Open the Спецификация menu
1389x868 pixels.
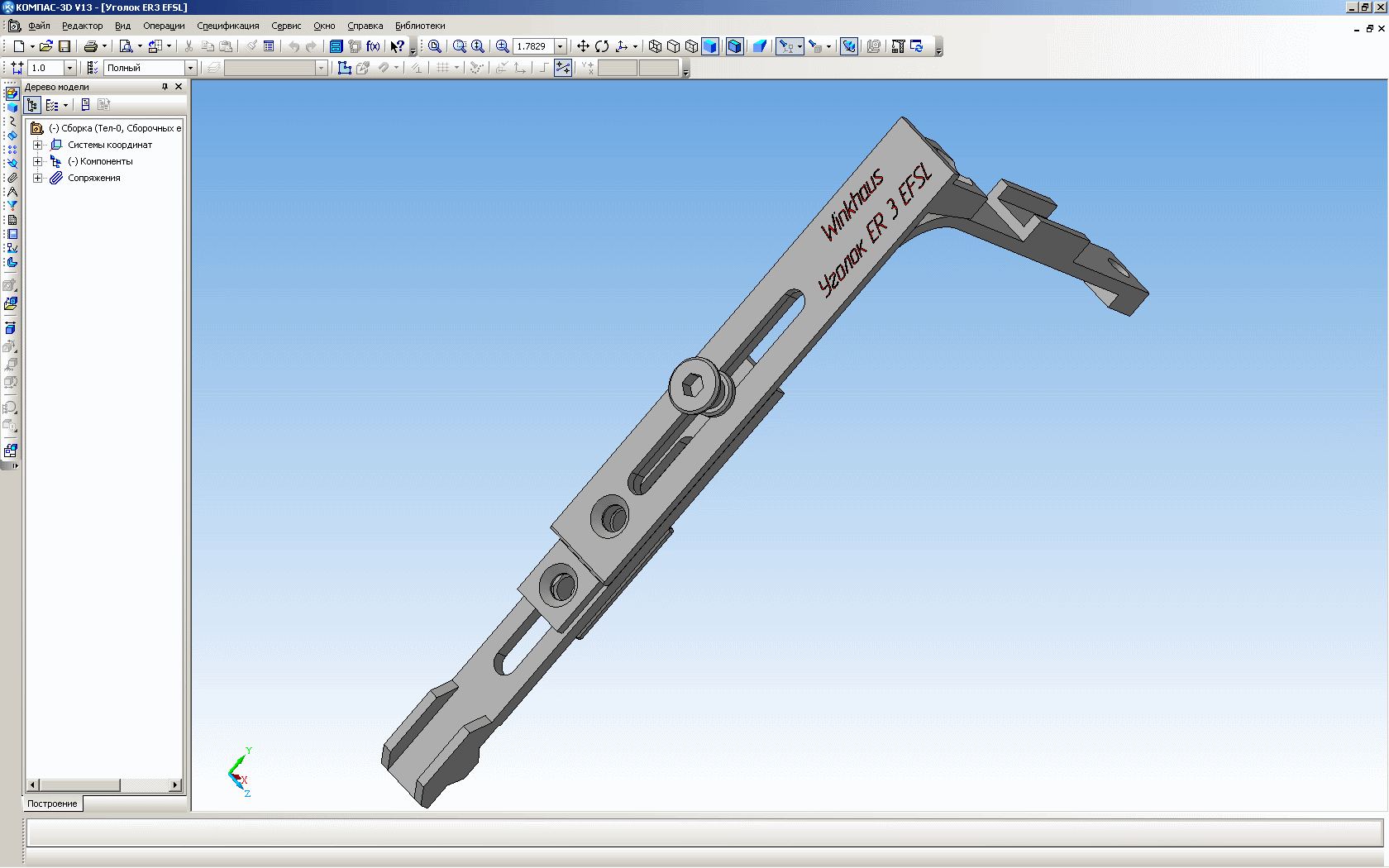(x=228, y=26)
